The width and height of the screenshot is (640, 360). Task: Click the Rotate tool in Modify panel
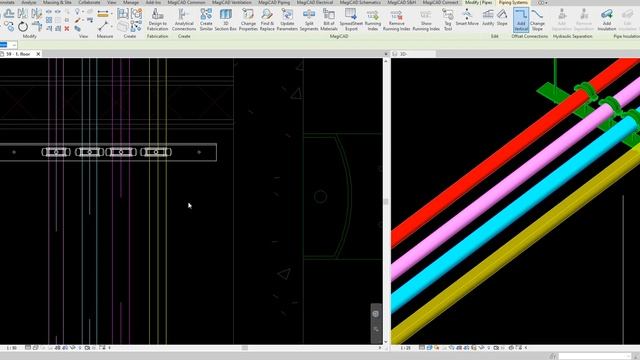pos(23,27)
